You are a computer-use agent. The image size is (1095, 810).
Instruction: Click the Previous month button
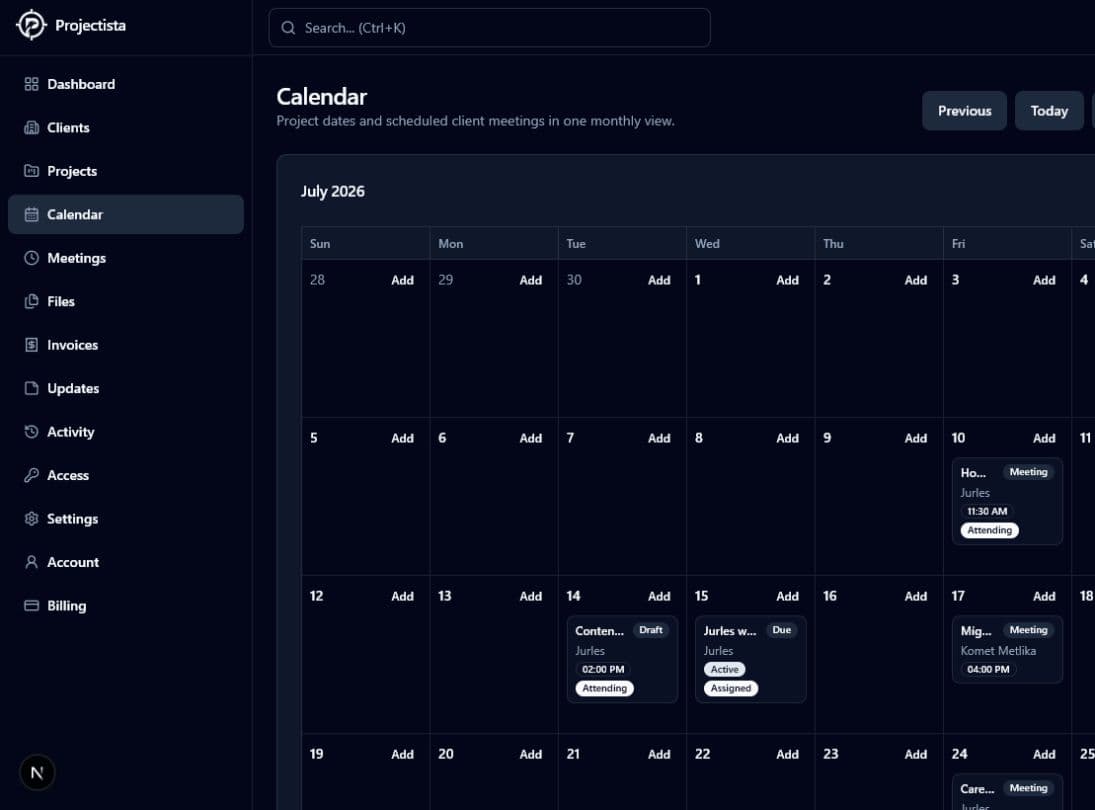coord(964,110)
